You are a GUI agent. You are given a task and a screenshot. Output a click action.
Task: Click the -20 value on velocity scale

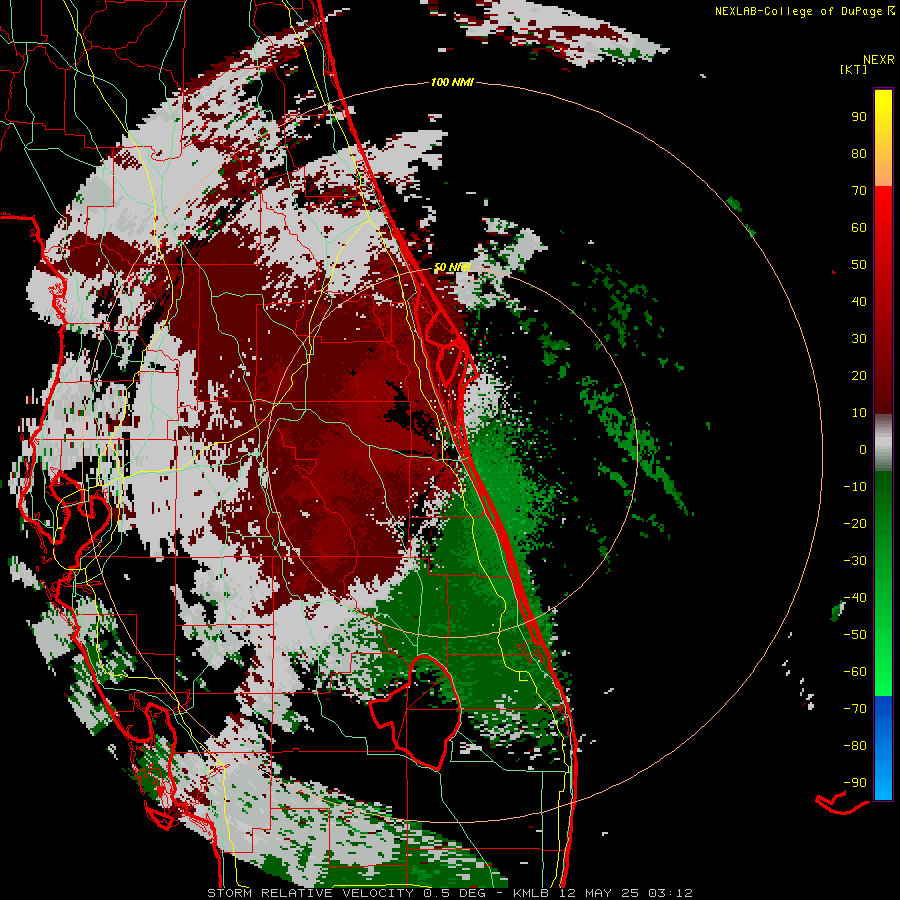tap(855, 523)
